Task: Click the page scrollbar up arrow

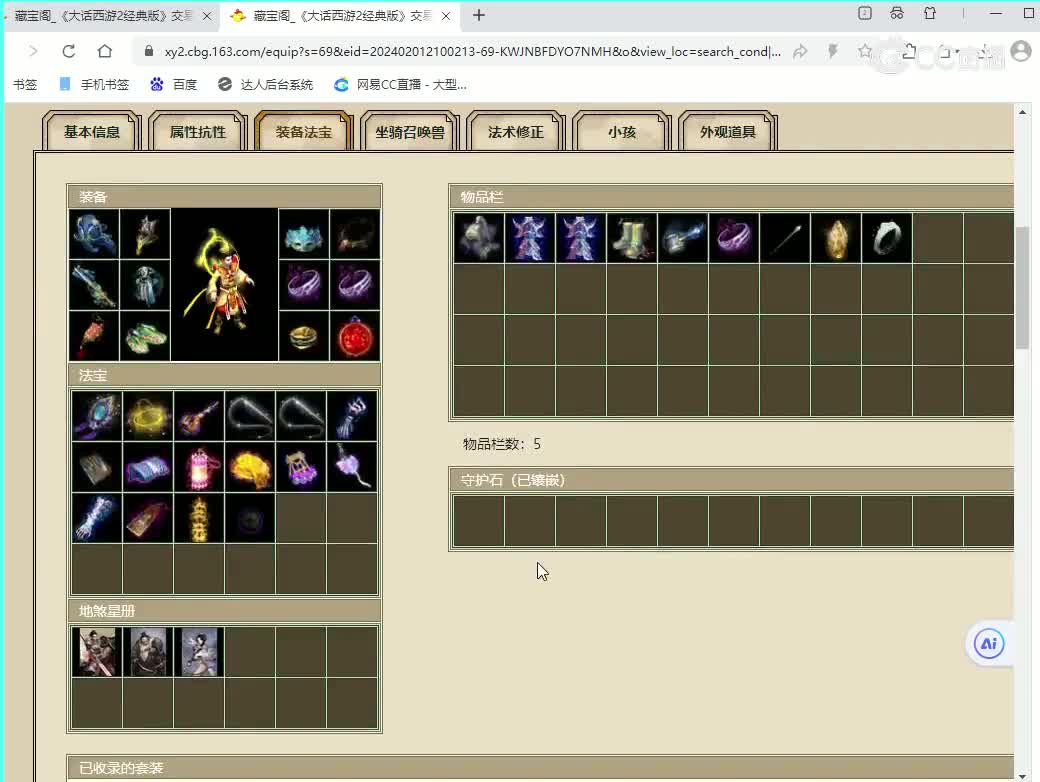Action: tap(1022, 112)
